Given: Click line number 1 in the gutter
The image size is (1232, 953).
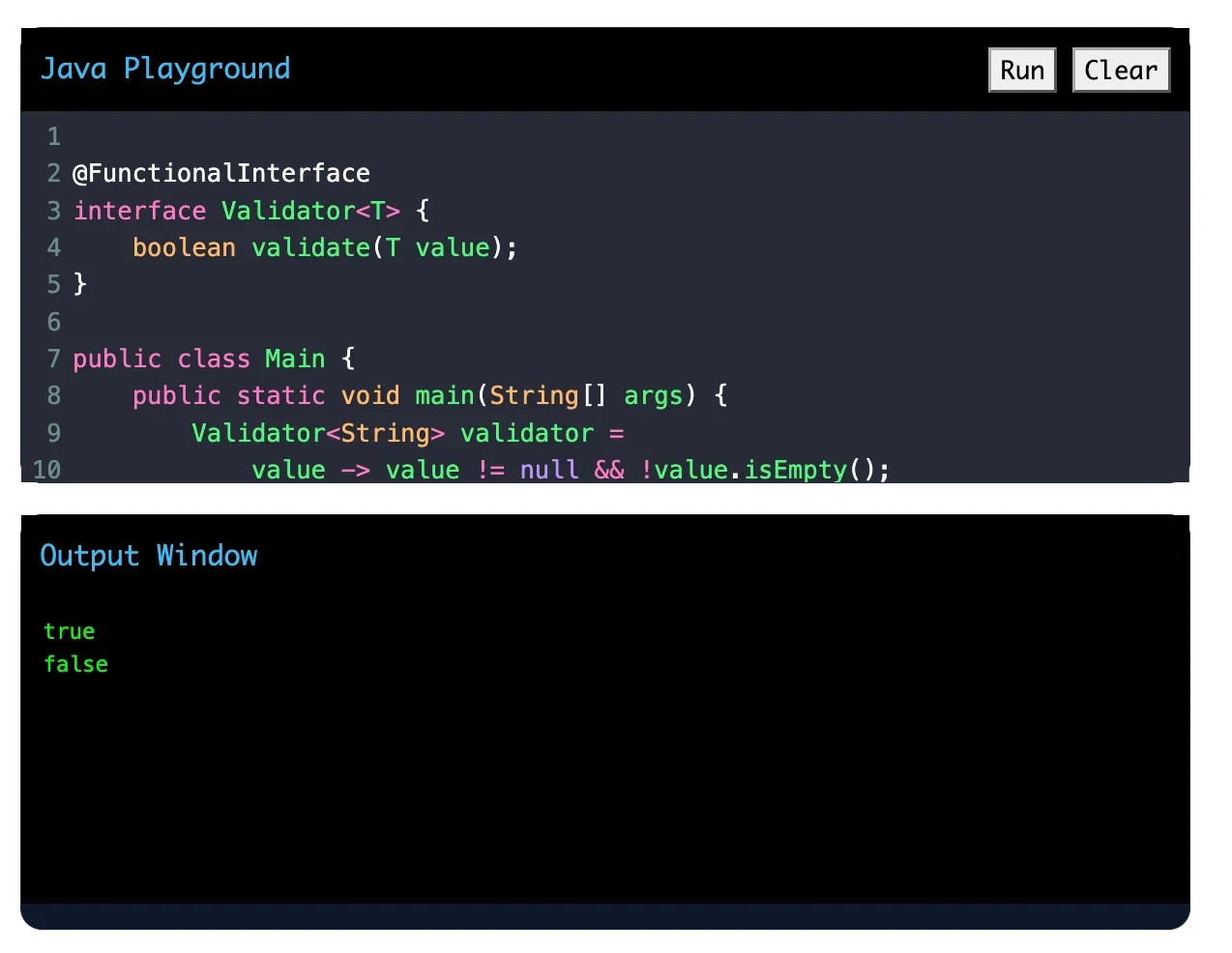Looking at the screenshot, I should (x=54, y=136).
